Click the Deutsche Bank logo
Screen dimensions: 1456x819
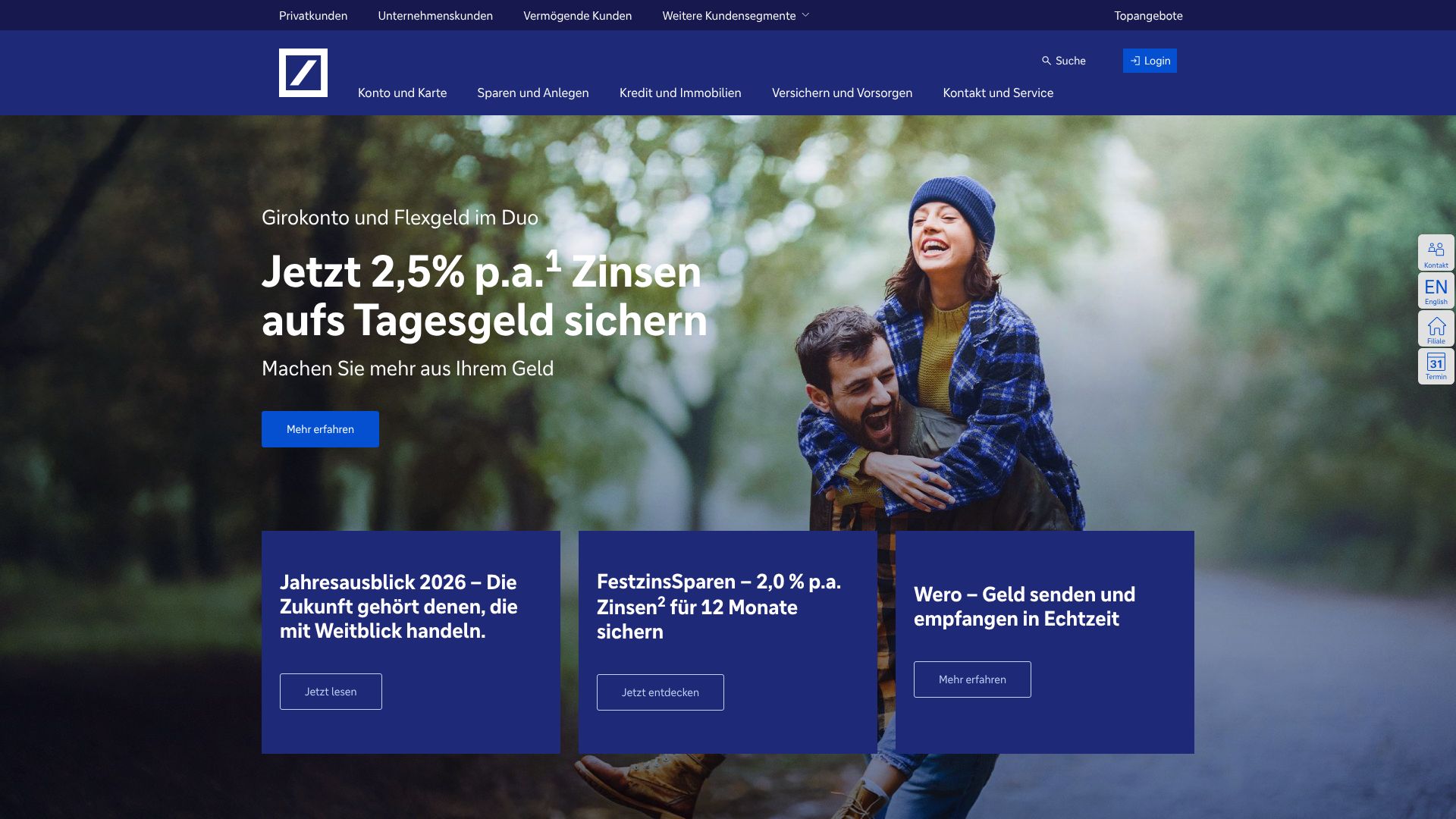tap(303, 73)
